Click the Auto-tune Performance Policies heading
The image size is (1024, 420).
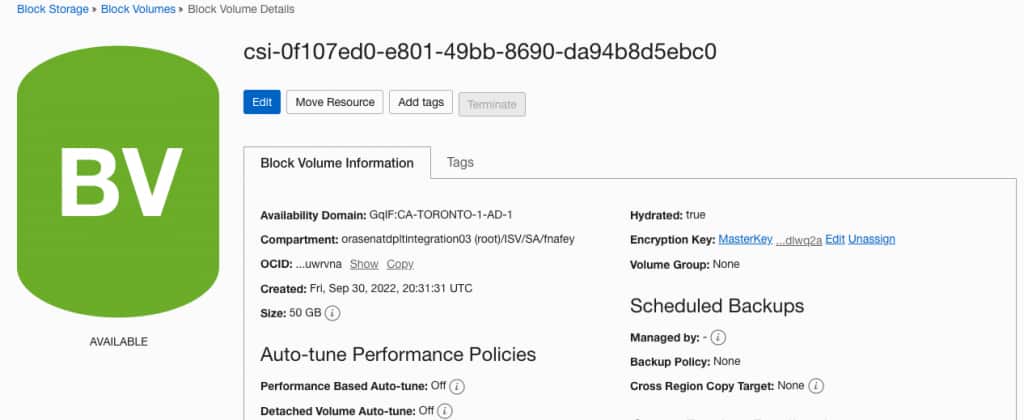pos(398,354)
